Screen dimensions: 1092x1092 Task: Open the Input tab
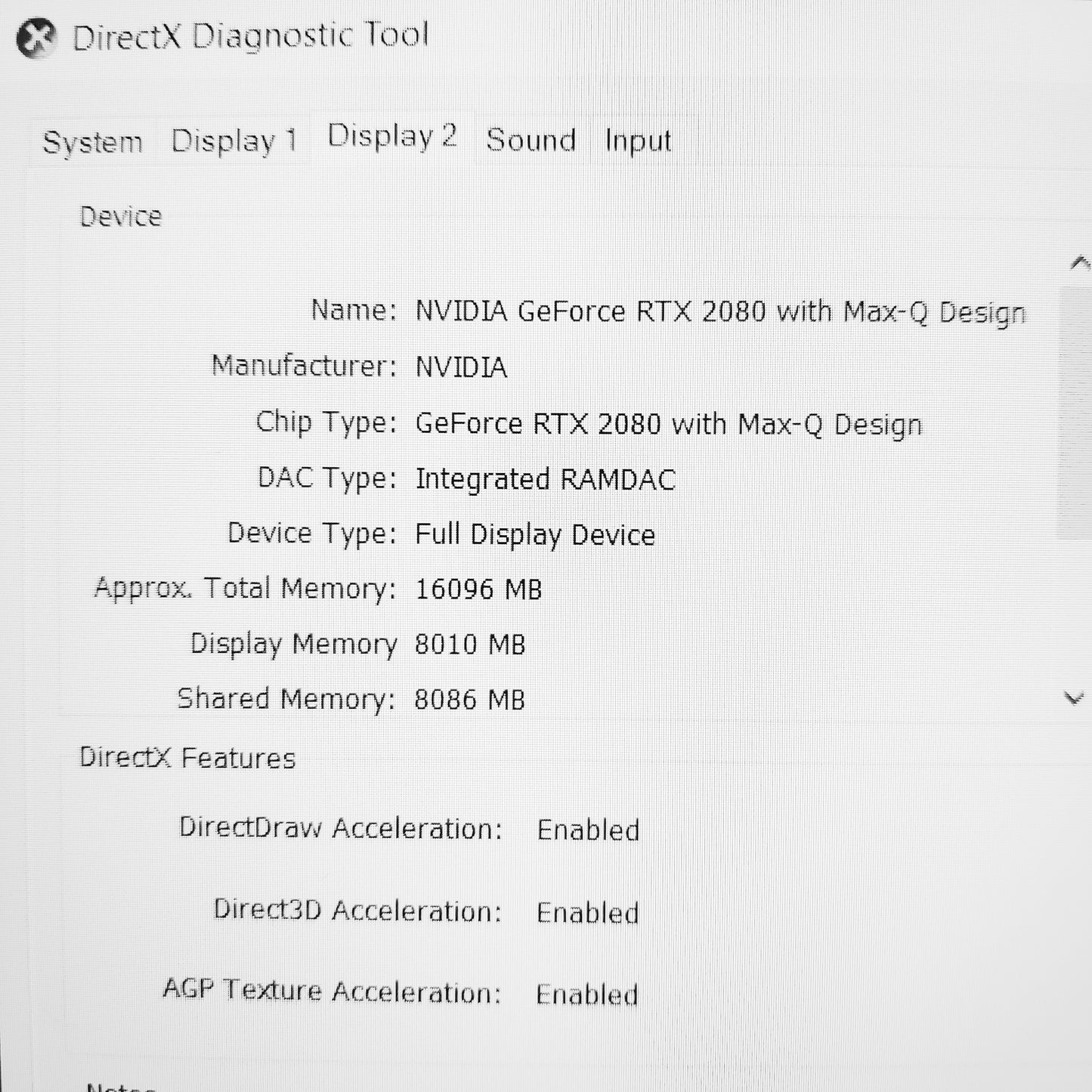click(638, 141)
